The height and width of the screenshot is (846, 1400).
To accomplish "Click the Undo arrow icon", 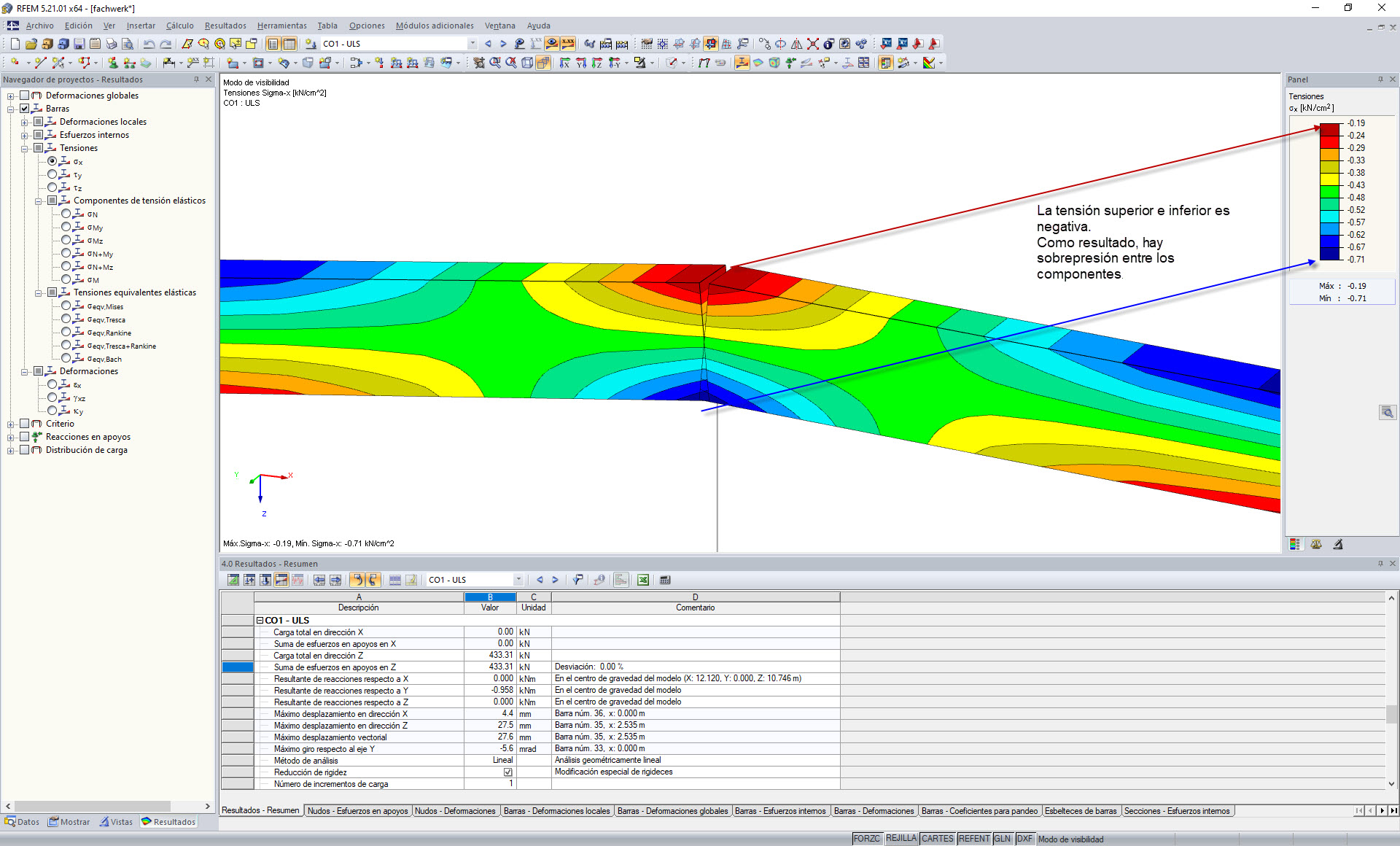I will click(149, 44).
